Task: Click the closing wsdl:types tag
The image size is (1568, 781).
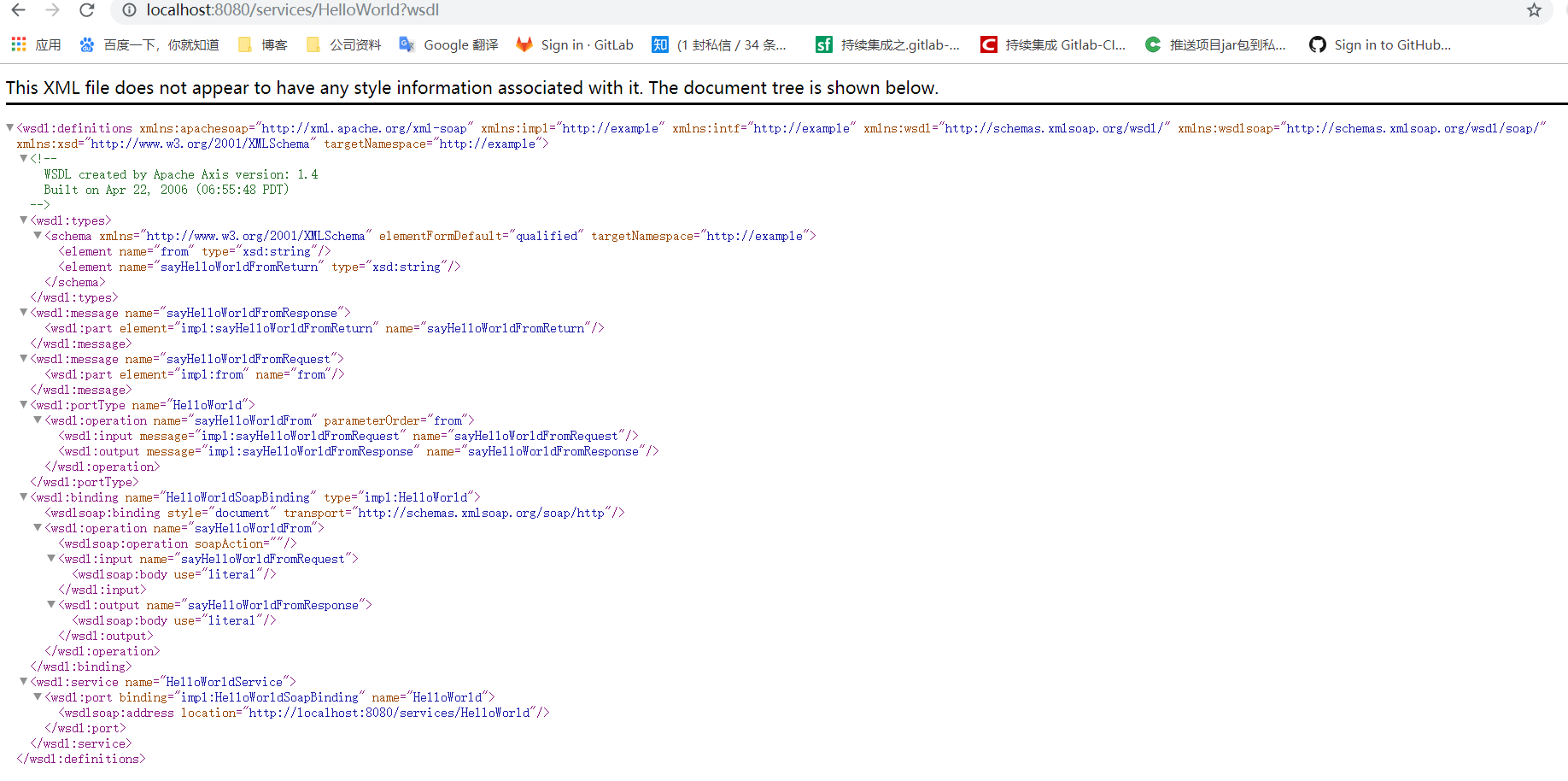Action: coord(74,297)
